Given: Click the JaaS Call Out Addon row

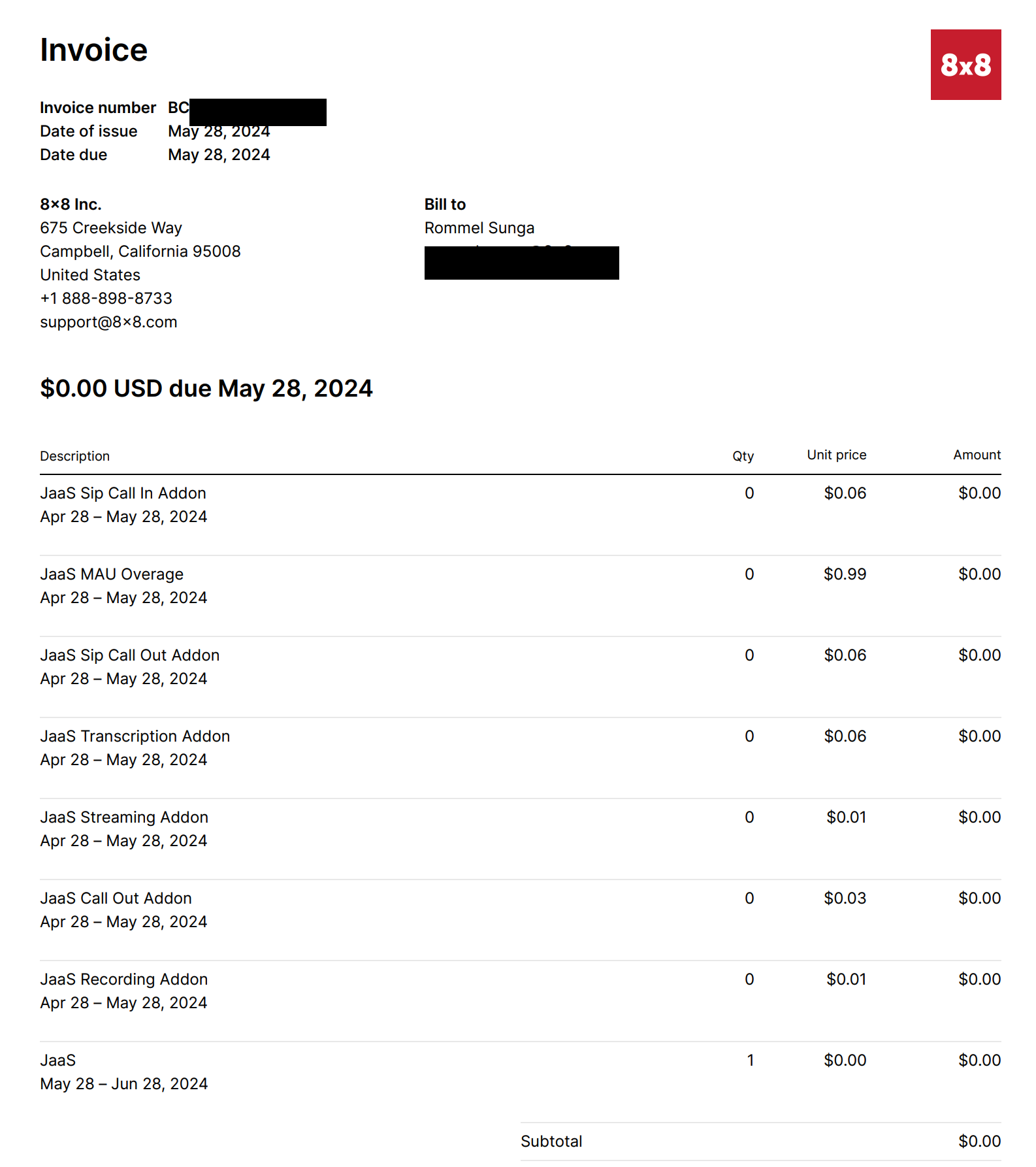Looking at the screenshot, I should coord(116,898).
